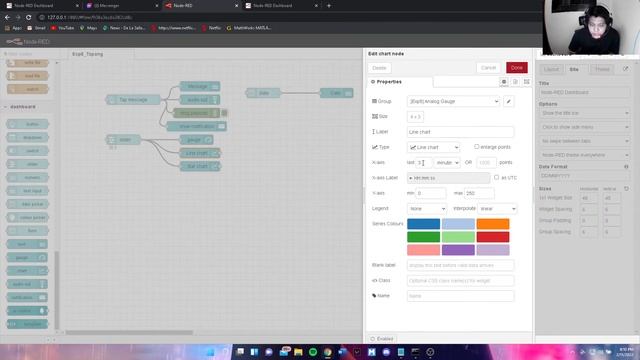Viewport: 640px width, 360px height.
Task: Select the Line chart node on the canvas
Action: tap(200, 153)
